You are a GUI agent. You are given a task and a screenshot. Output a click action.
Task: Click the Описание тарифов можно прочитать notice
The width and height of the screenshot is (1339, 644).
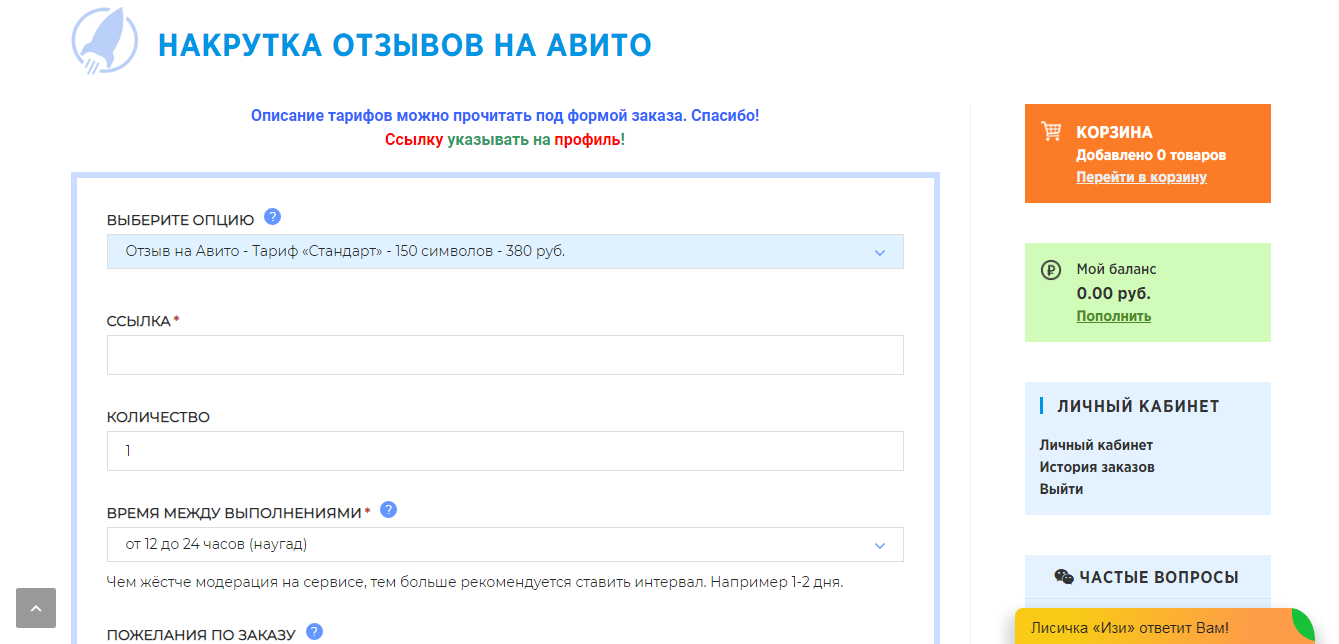[505, 115]
